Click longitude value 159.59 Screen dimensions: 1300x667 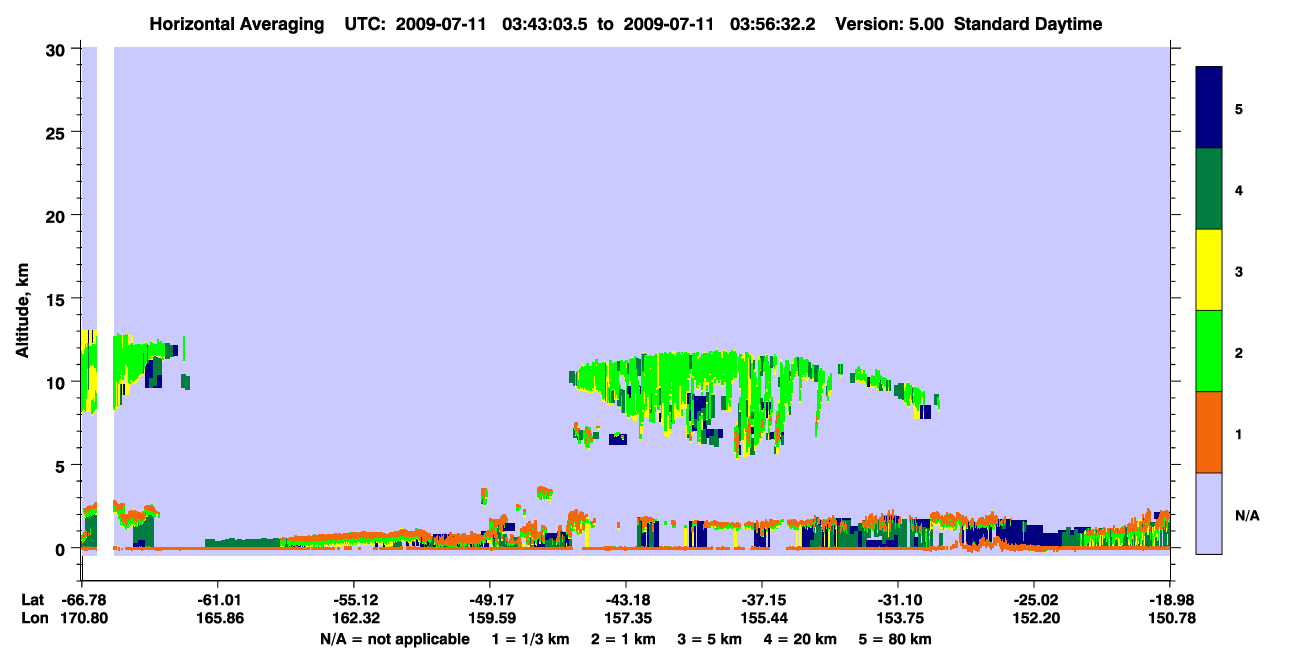point(490,618)
